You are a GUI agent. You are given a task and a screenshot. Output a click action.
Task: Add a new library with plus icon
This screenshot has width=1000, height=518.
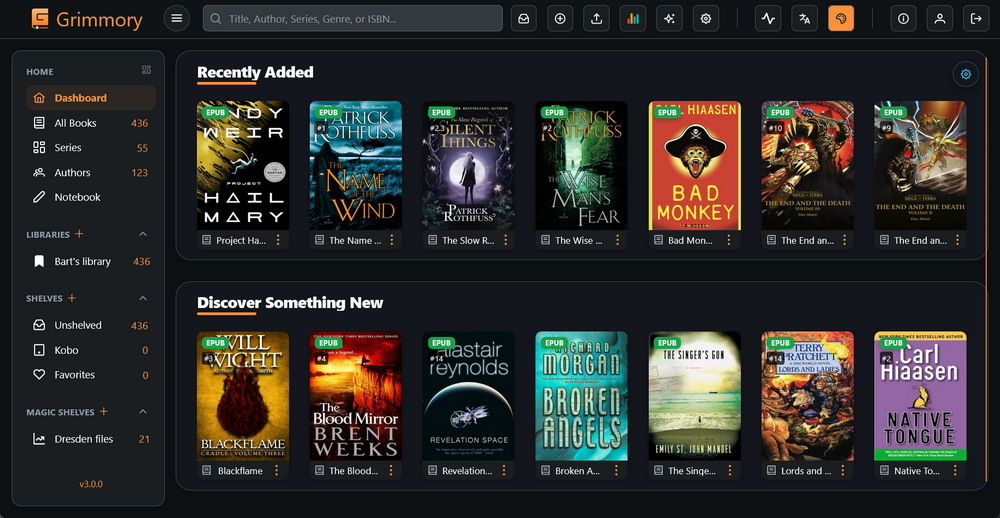[x=79, y=233]
